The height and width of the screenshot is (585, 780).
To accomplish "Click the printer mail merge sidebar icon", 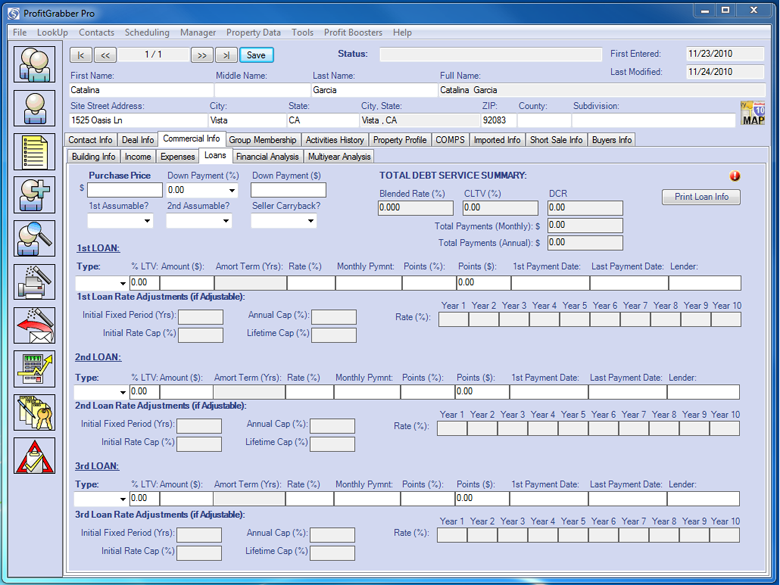I will click(34, 282).
